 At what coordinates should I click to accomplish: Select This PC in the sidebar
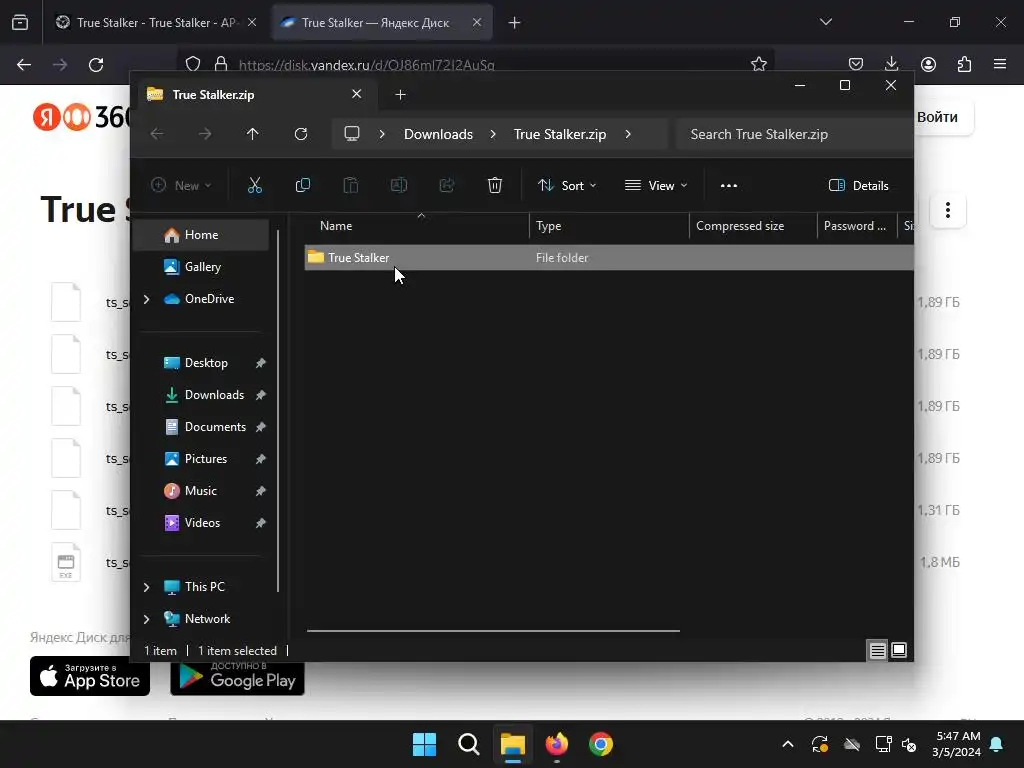tap(204, 586)
